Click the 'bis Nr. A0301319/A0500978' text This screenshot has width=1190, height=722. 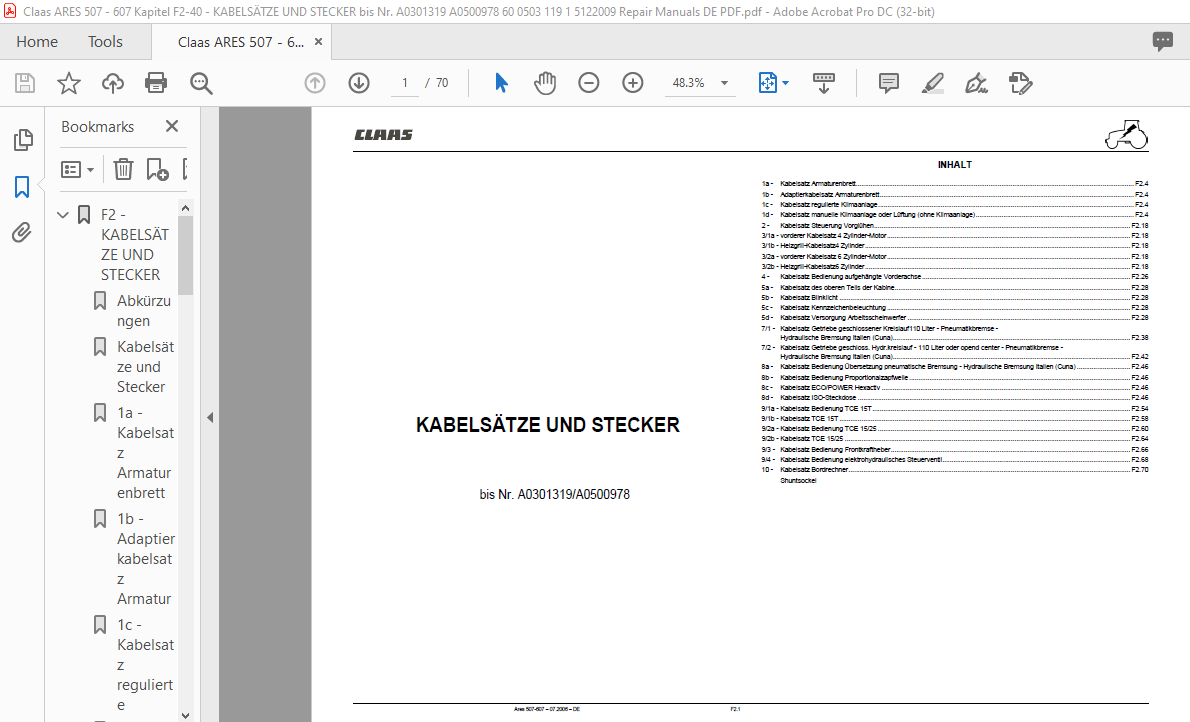[x=555, y=494]
